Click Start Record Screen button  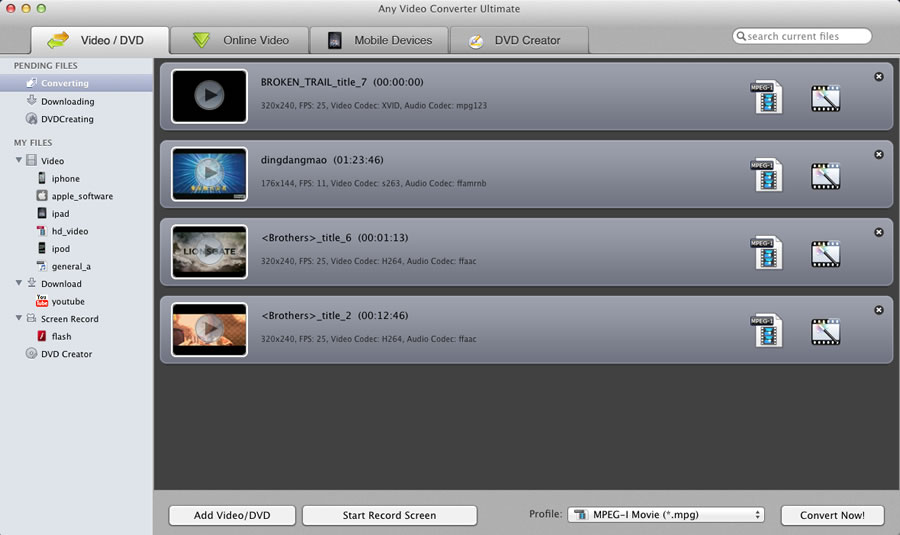coord(390,515)
